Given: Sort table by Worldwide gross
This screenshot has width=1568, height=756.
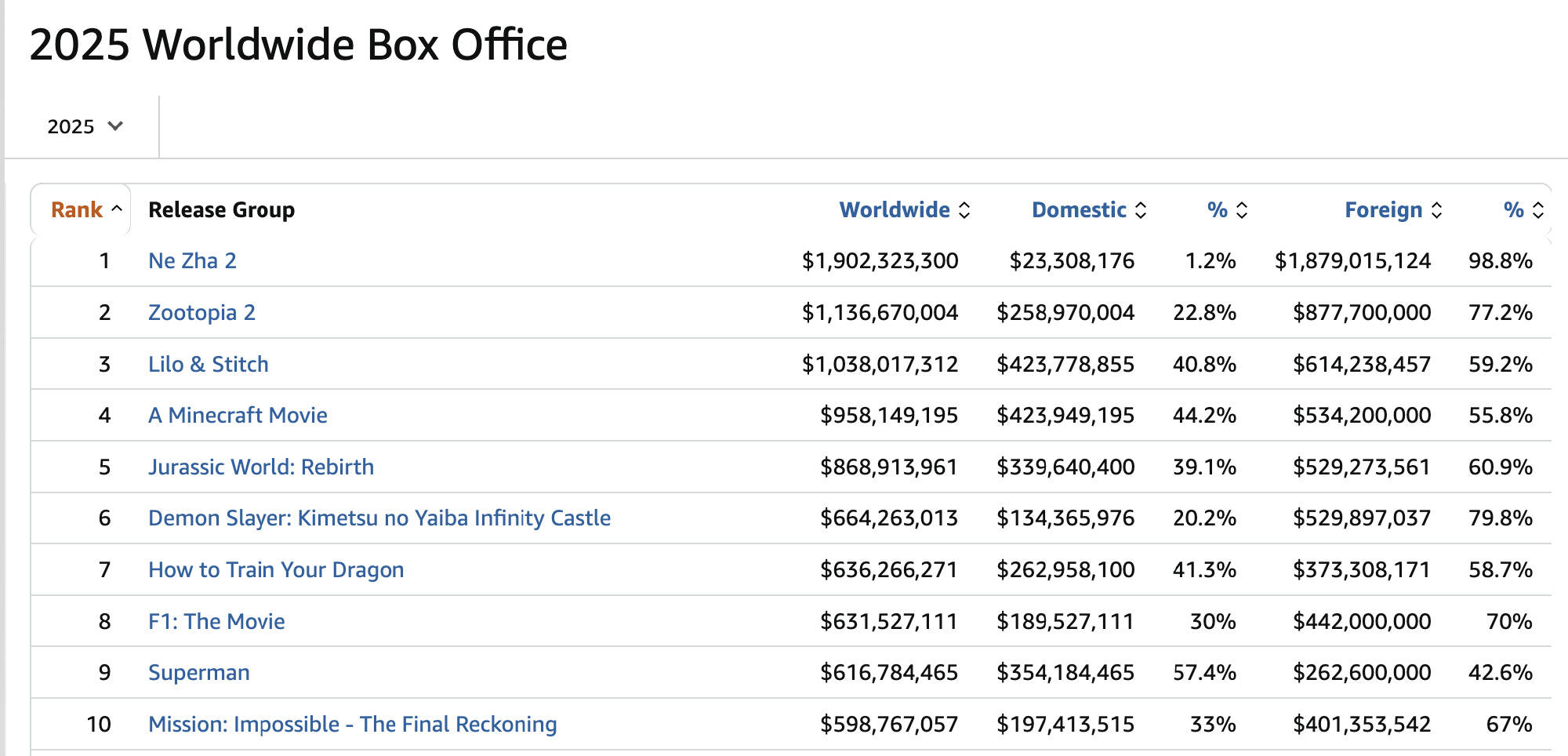Looking at the screenshot, I should (x=903, y=210).
